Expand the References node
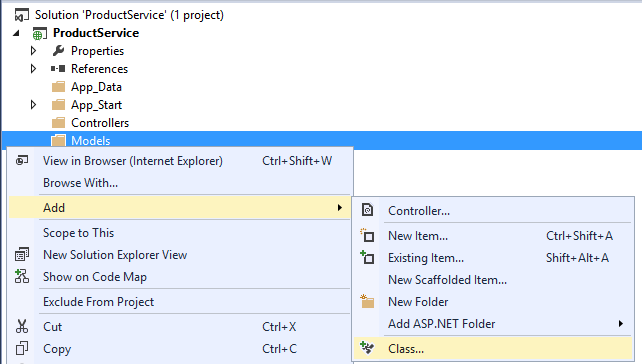The width and height of the screenshot is (642, 364). (x=34, y=69)
